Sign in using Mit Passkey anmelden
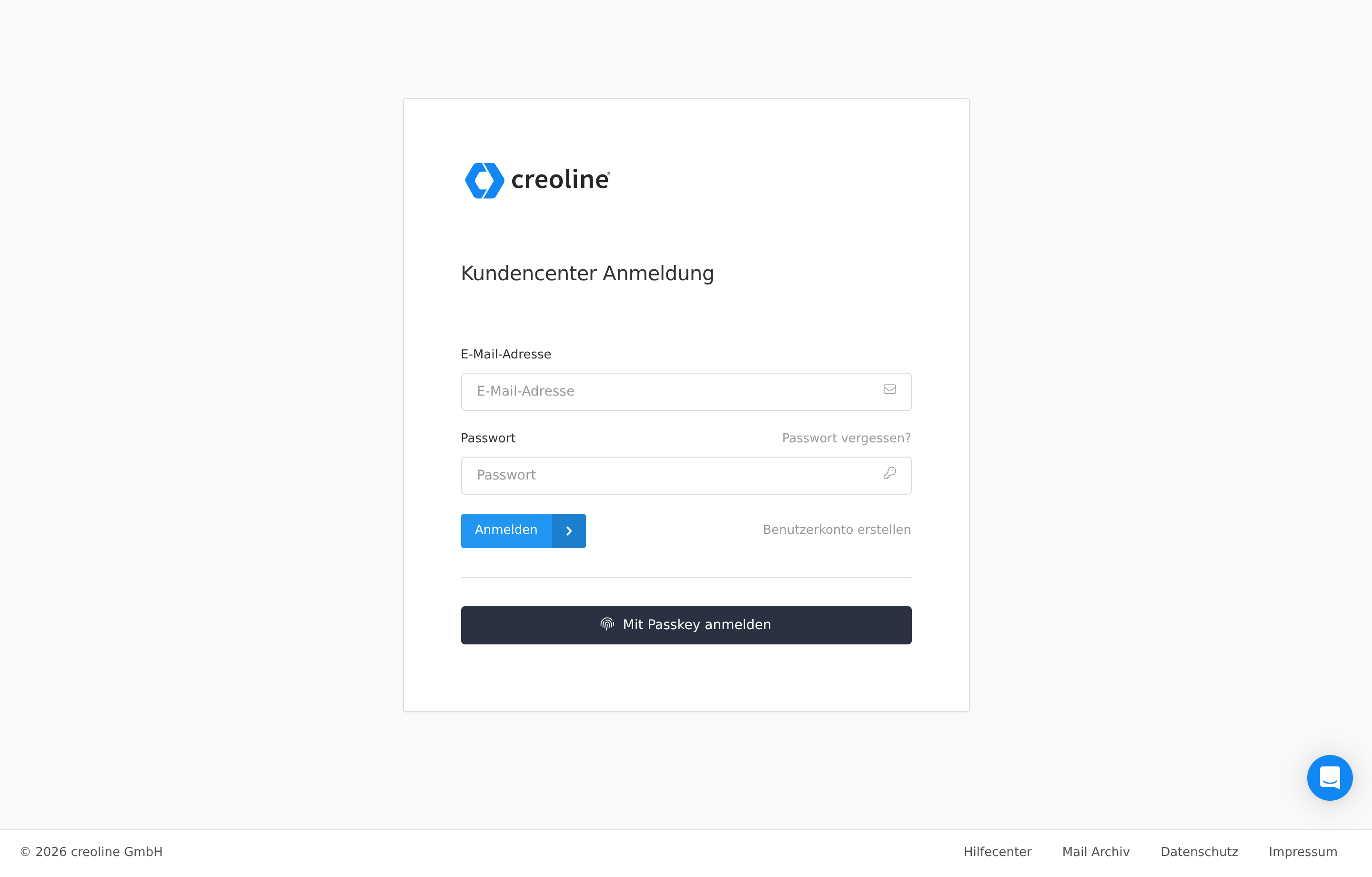The image size is (1372, 877). (696, 625)
